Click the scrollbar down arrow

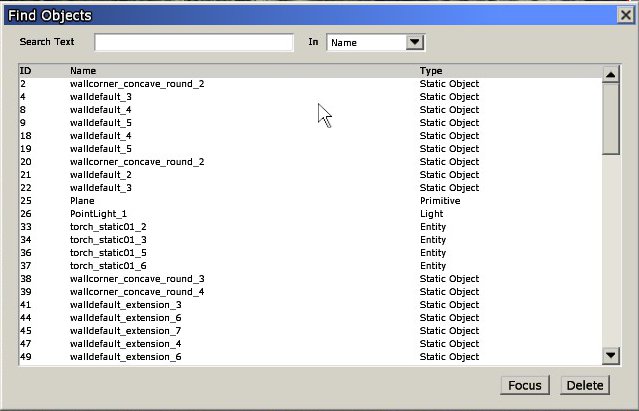coord(611,356)
